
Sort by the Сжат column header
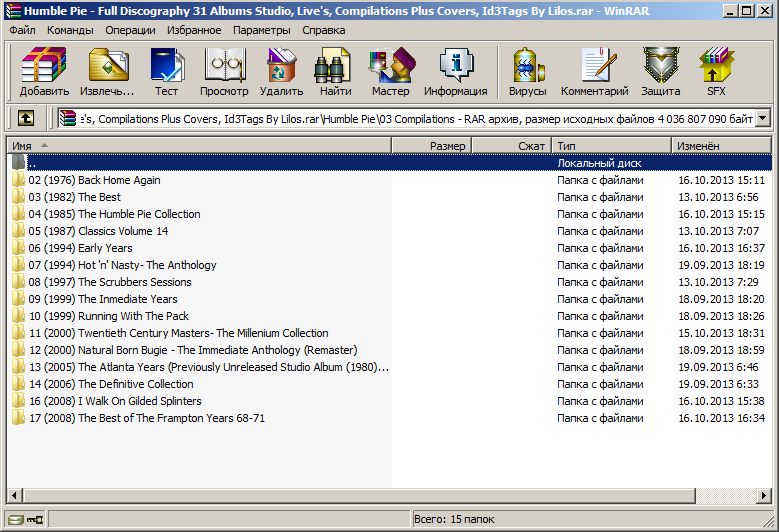click(511, 146)
